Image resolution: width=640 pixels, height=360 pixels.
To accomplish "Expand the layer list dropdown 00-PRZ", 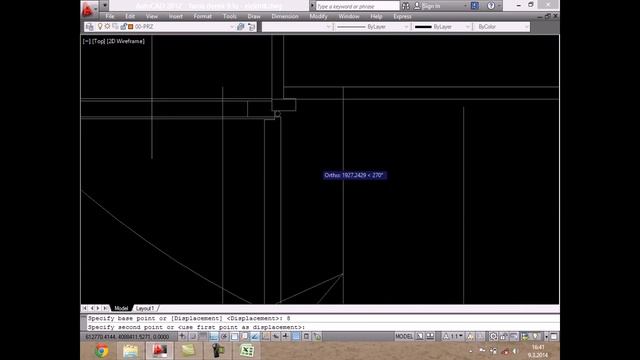I will [x=232, y=27].
